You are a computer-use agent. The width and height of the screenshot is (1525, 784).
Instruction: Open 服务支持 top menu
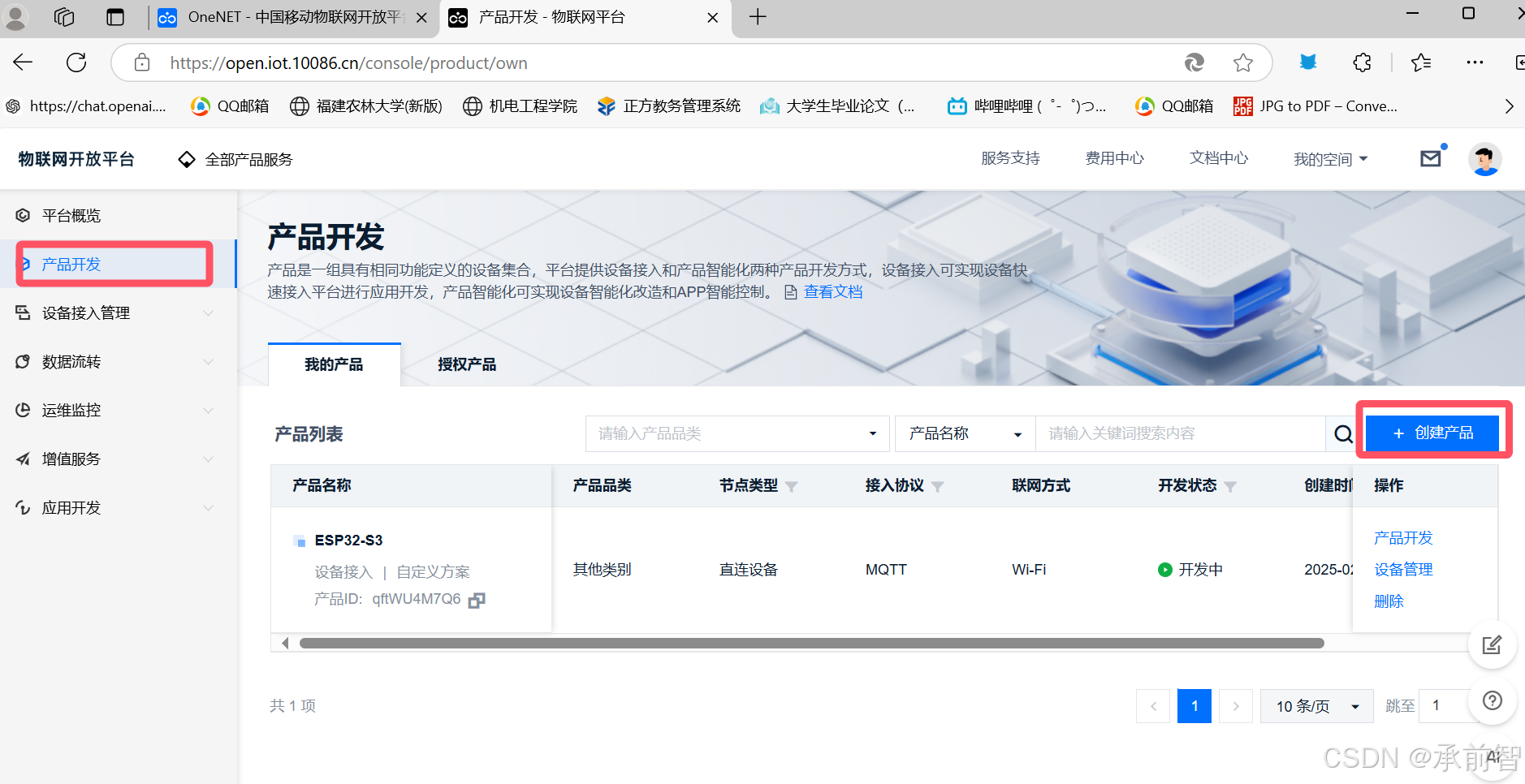[1010, 158]
